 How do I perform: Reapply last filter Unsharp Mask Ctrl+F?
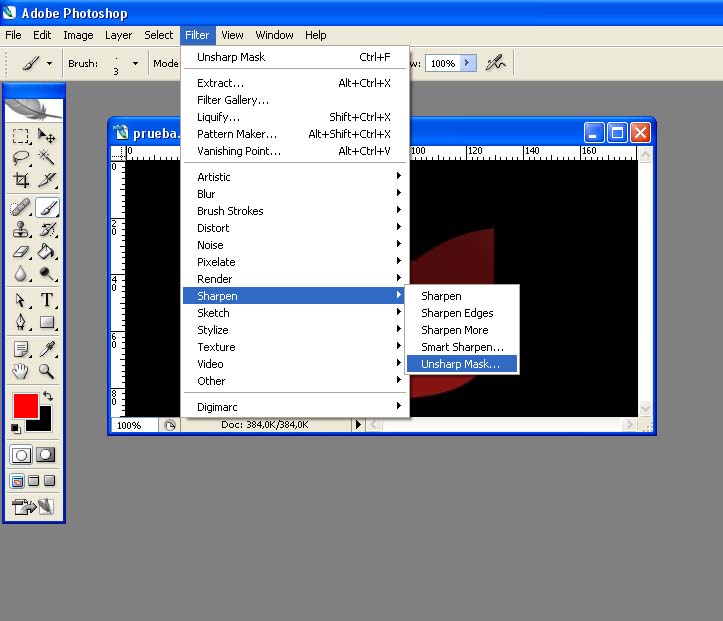(294, 57)
